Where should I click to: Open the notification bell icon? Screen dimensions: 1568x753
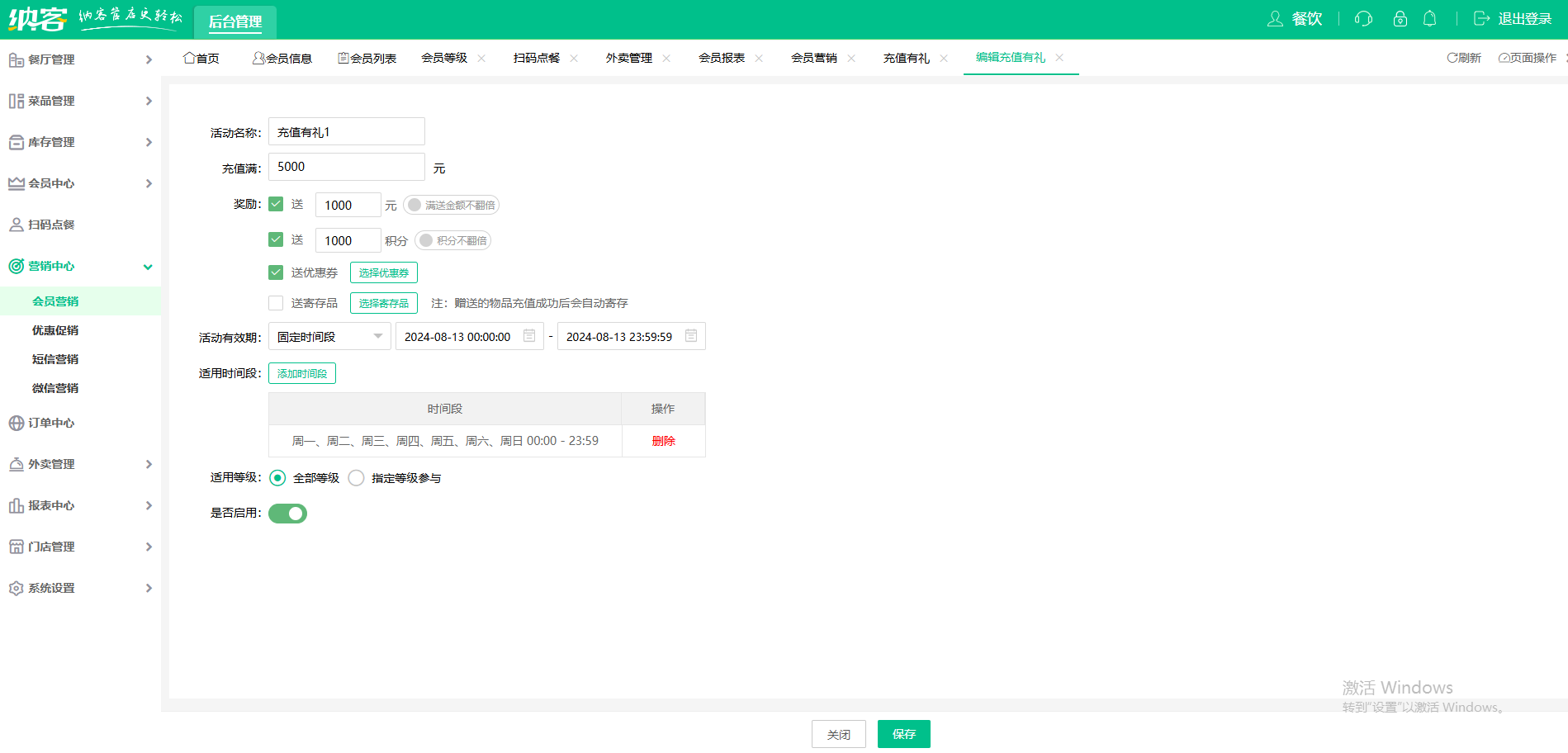(x=1430, y=19)
